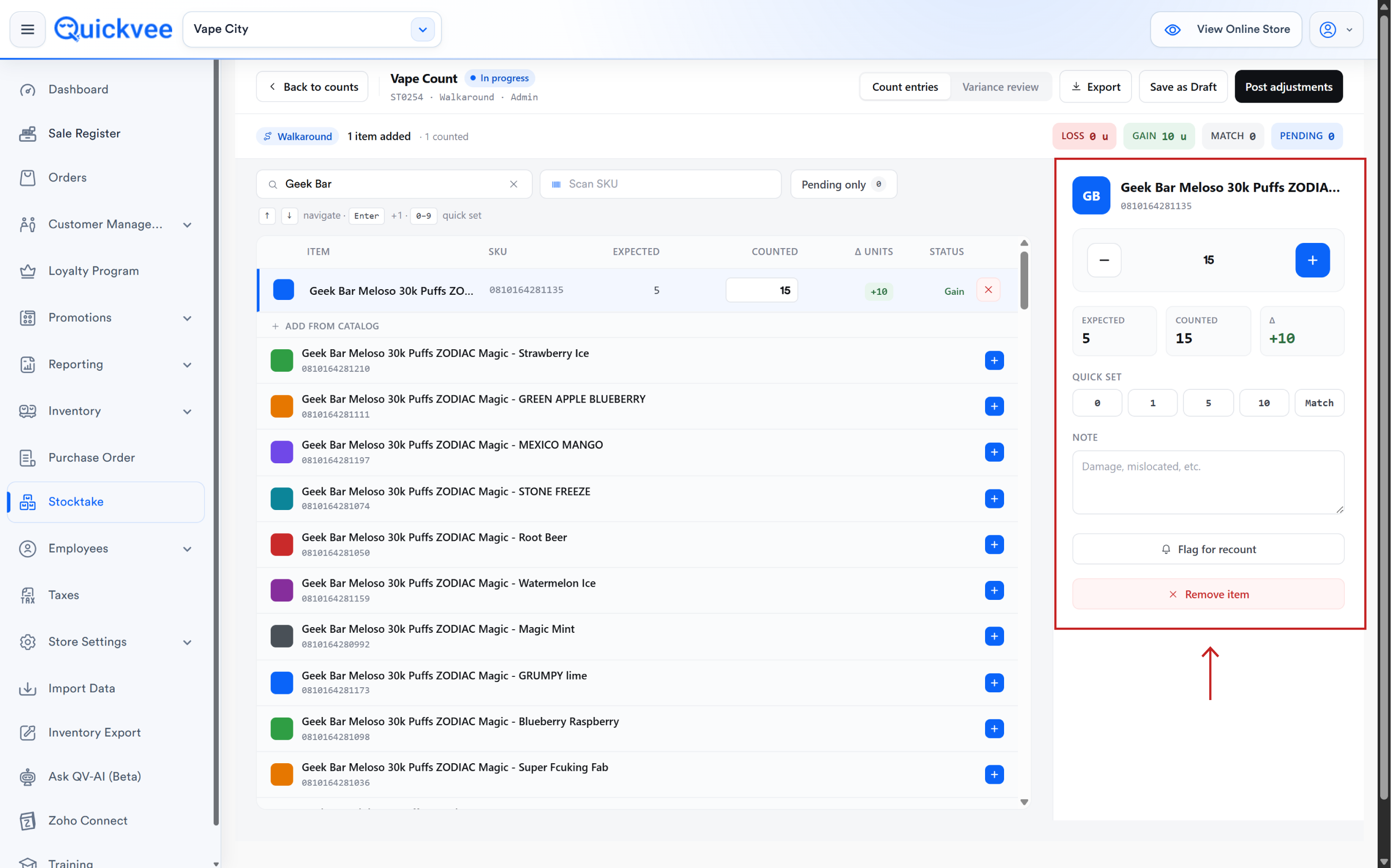
Task: Click Save as Draft
Action: [1183, 87]
